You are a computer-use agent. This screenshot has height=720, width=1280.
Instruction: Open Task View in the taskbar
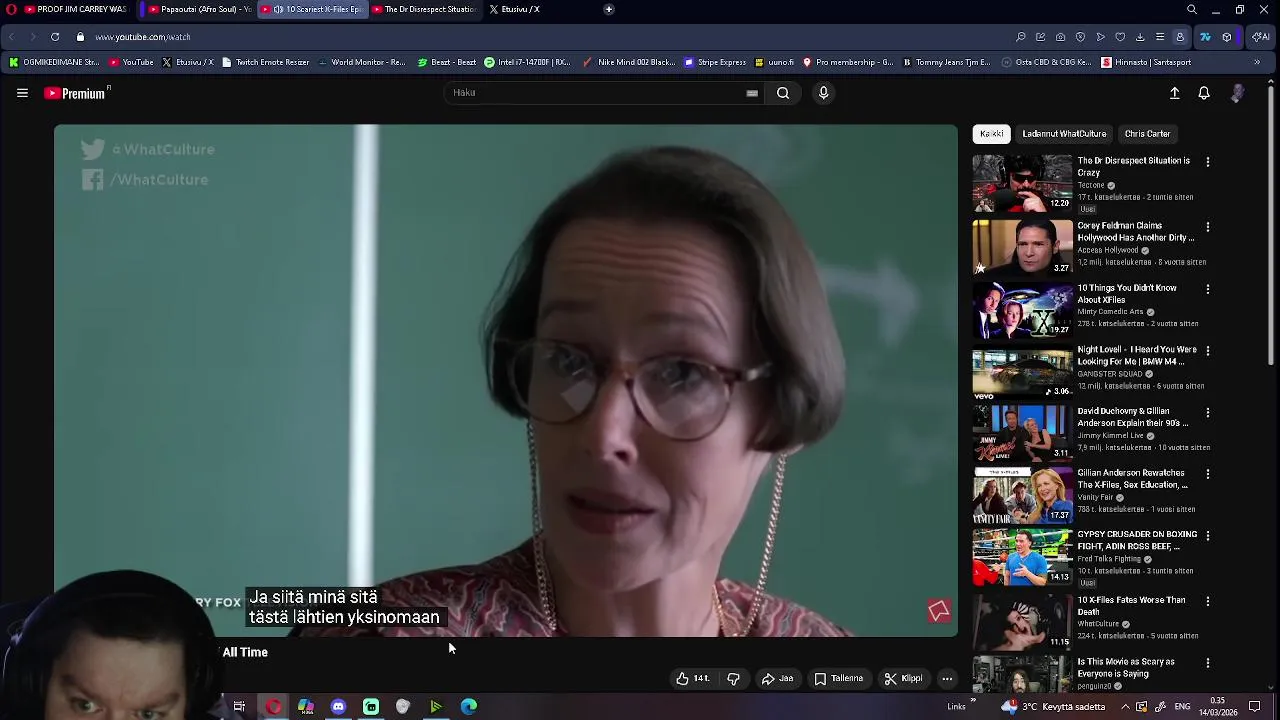(x=239, y=706)
